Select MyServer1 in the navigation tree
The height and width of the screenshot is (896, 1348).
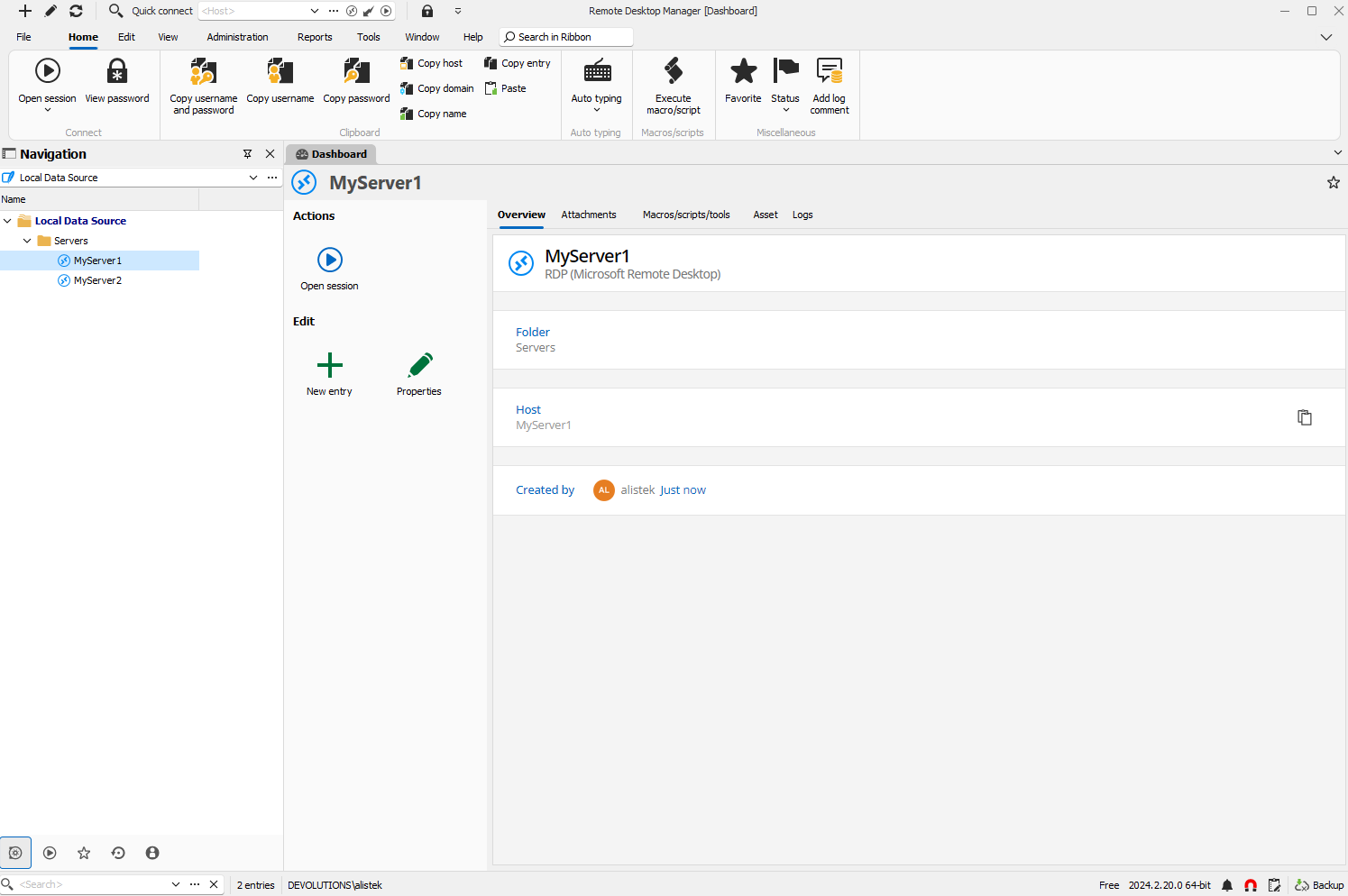pyautogui.click(x=99, y=261)
